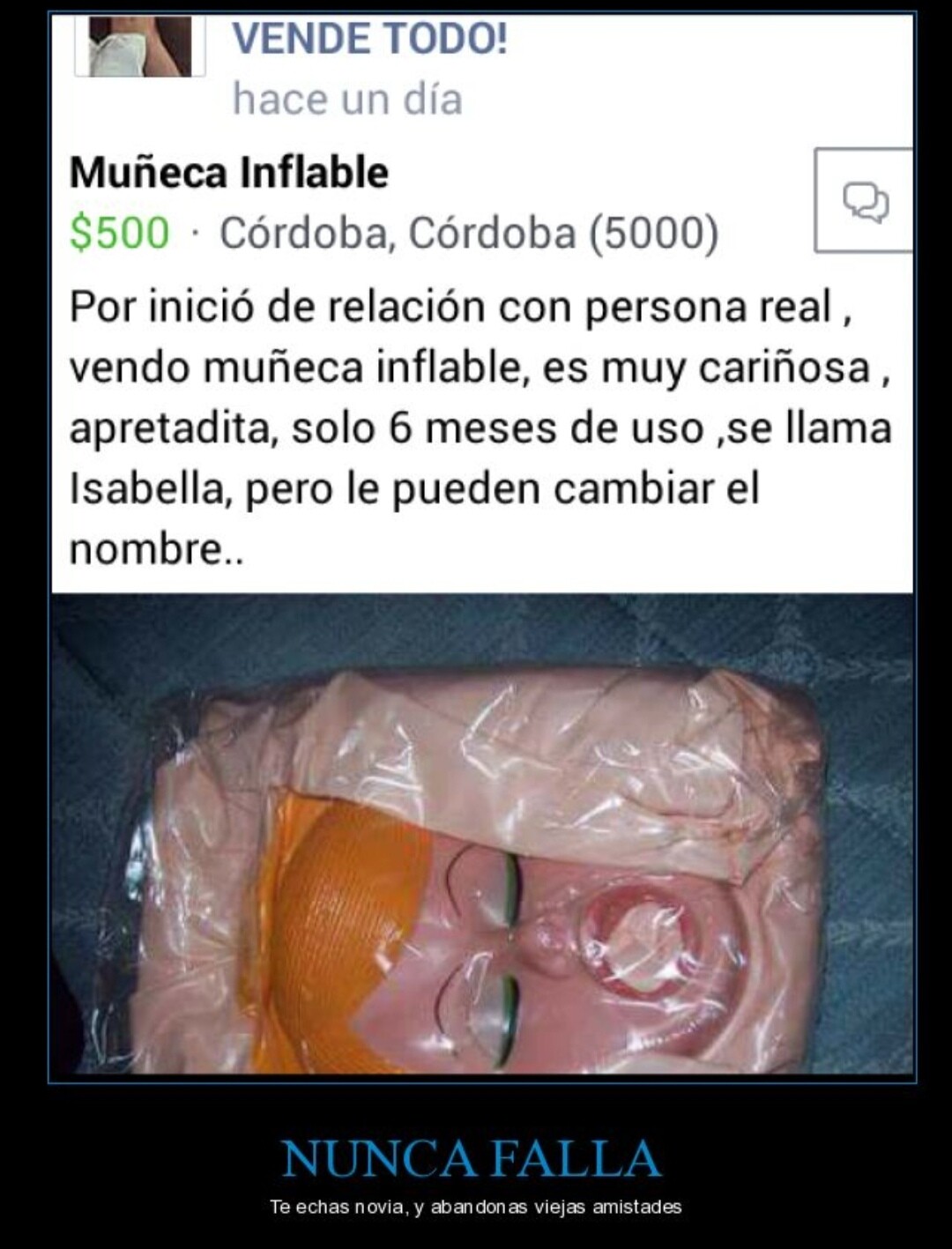Open the listing's product photo
This screenshot has height=1249, width=952.
click(x=482, y=834)
